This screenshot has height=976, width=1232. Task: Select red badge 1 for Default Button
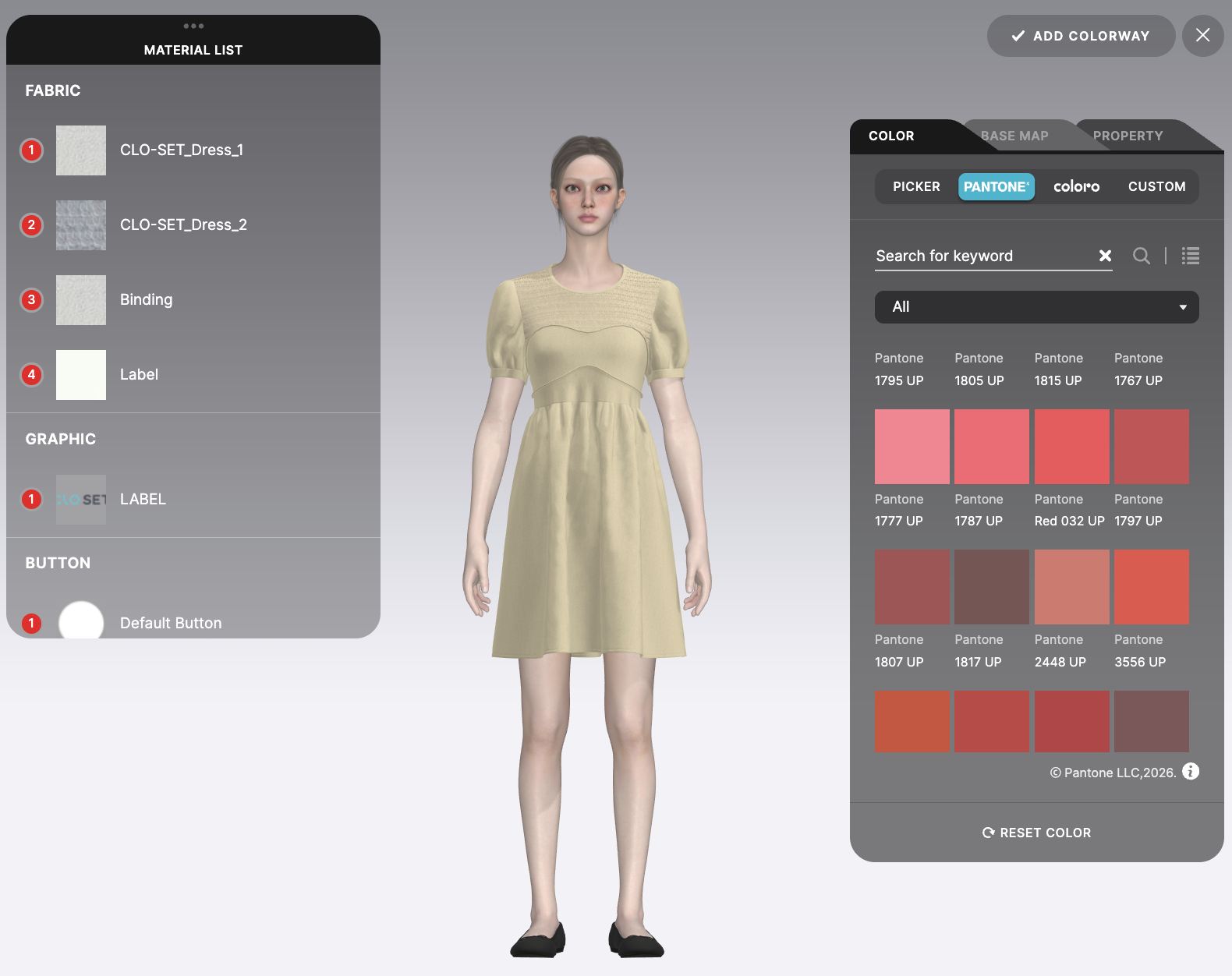pyautogui.click(x=31, y=623)
